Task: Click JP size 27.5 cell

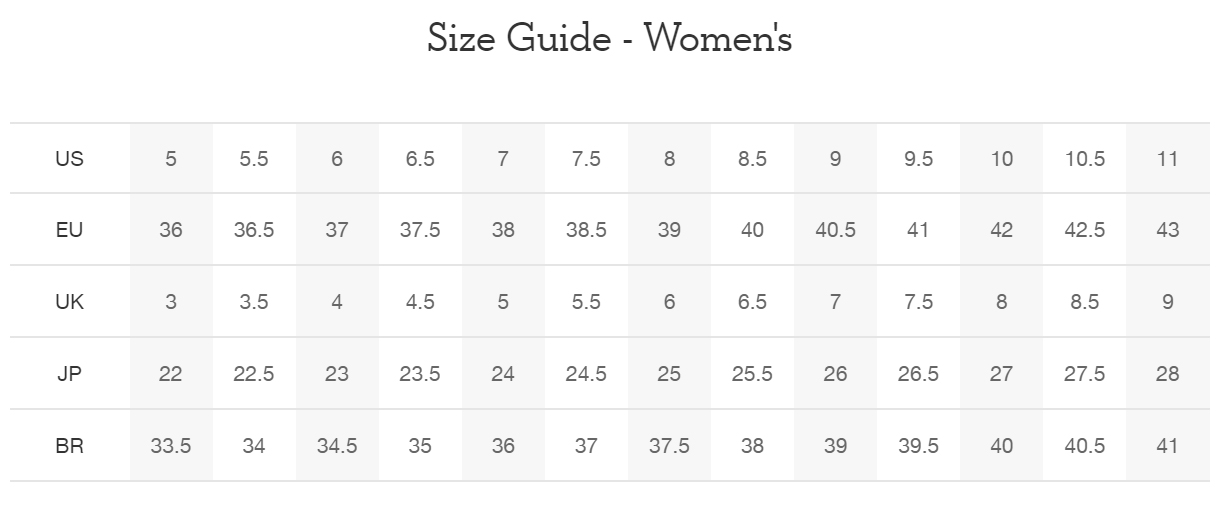Action: click(x=1084, y=374)
